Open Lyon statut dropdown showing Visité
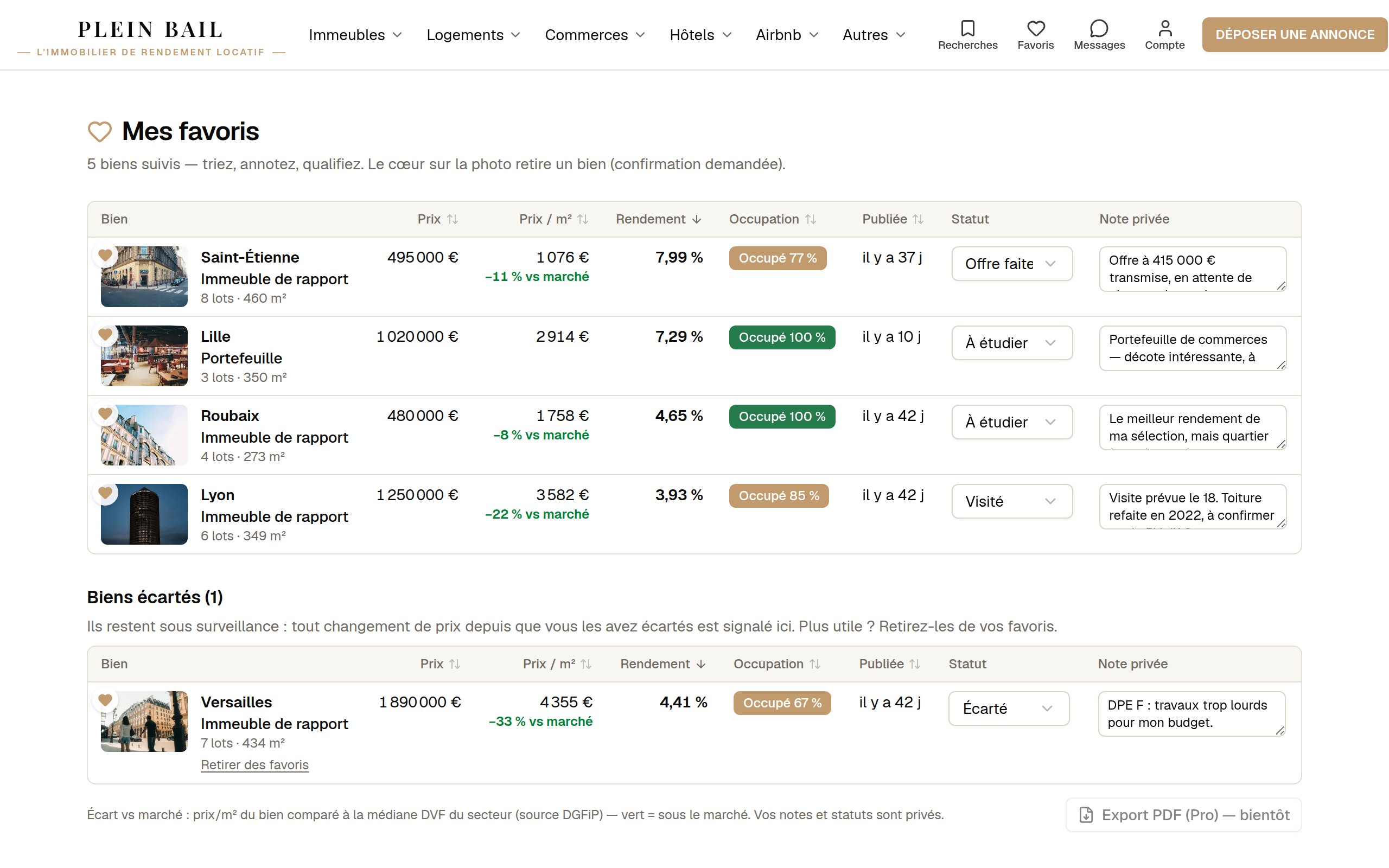The image size is (1389, 868). point(1012,501)
